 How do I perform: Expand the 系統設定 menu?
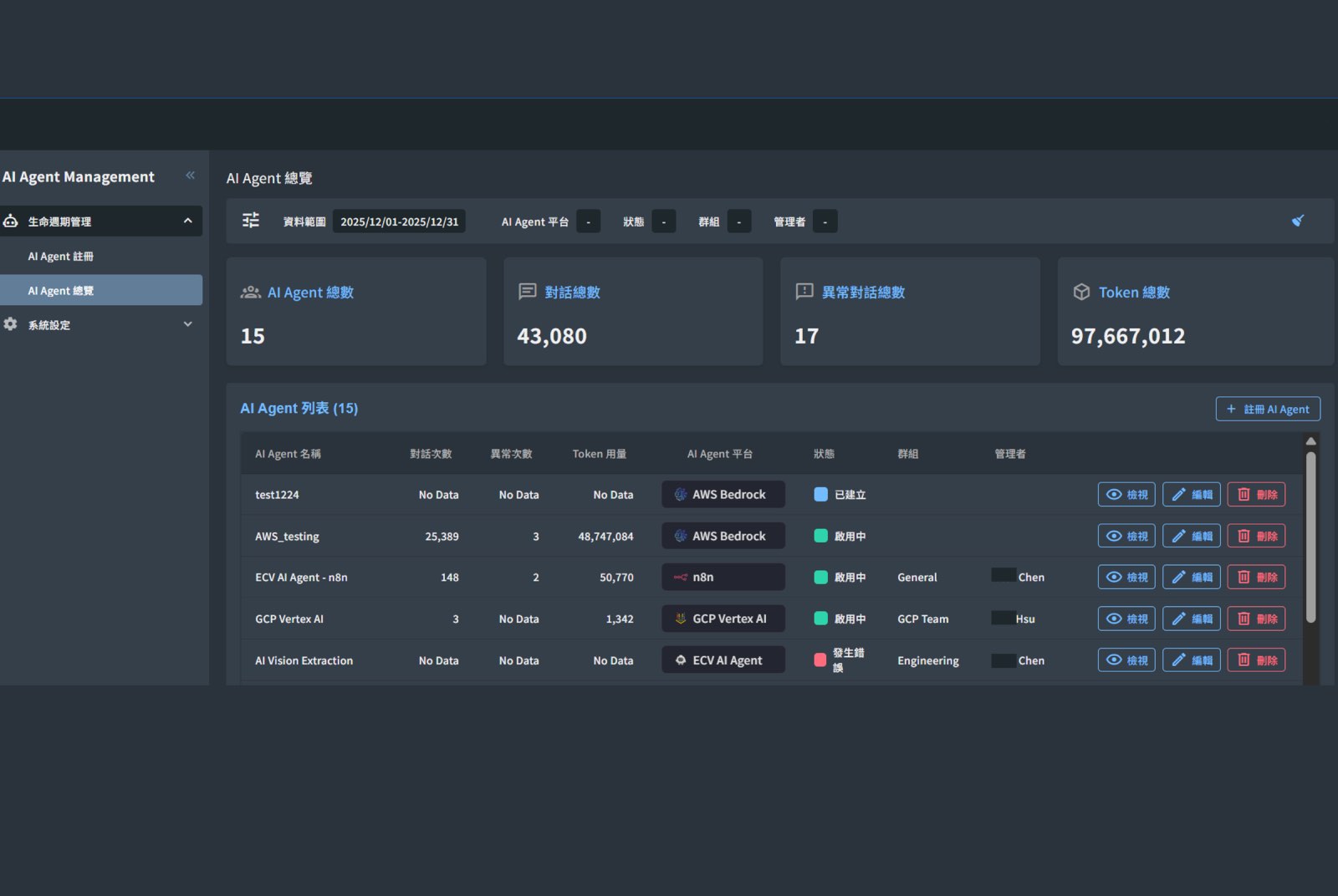tap(187, 324)
